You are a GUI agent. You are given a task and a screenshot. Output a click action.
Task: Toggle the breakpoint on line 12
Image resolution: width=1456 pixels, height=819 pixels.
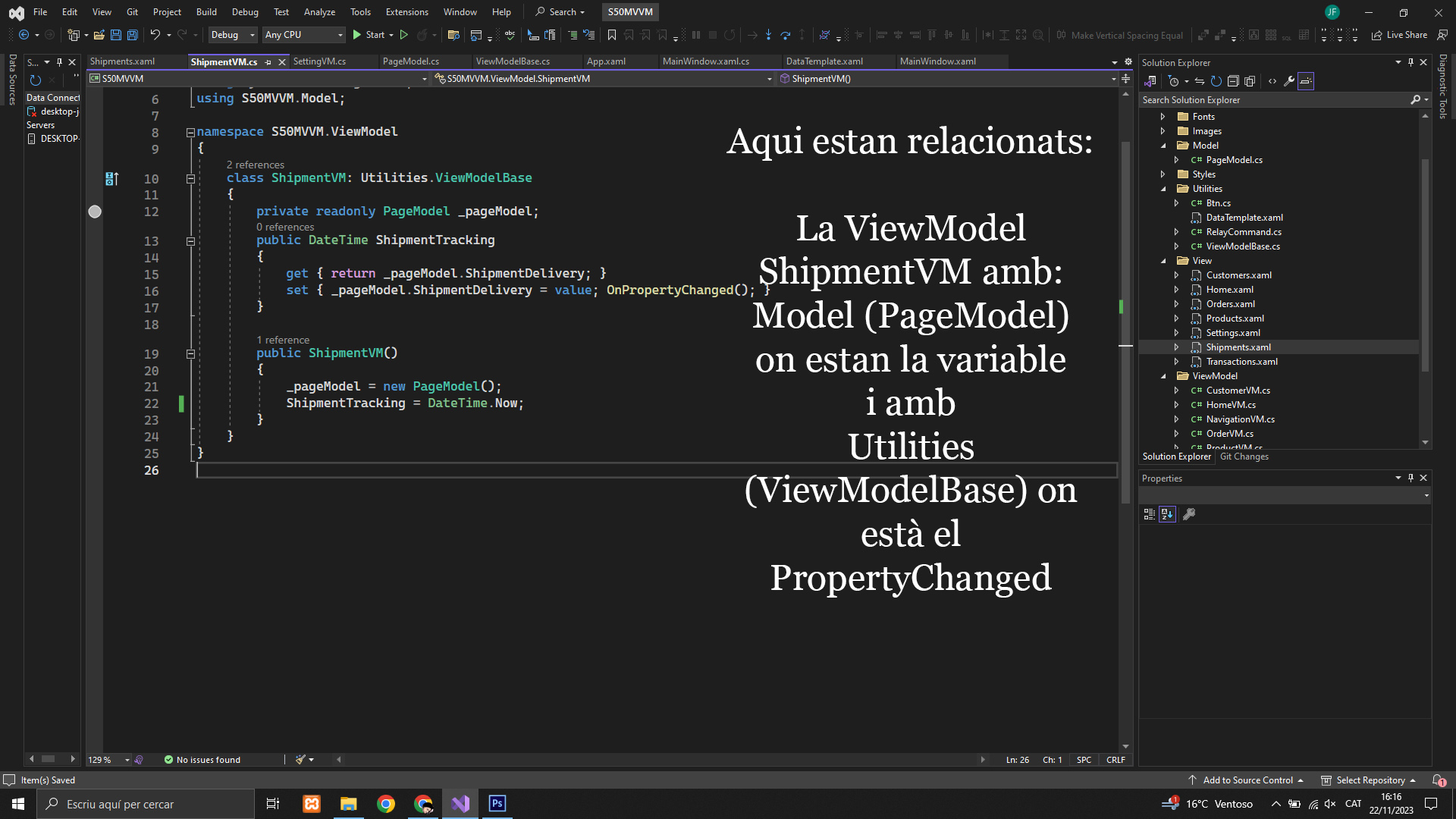click(x=95, y=212)
